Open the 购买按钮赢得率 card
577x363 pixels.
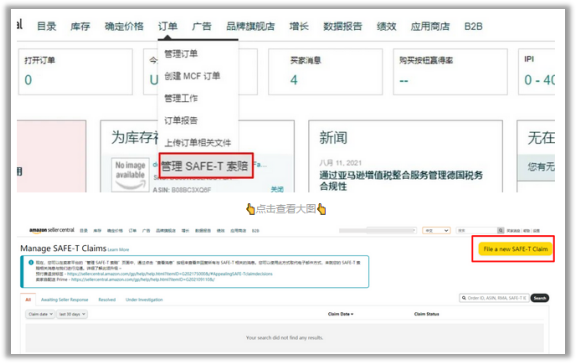pyautogui.click(x=450, y=71)
